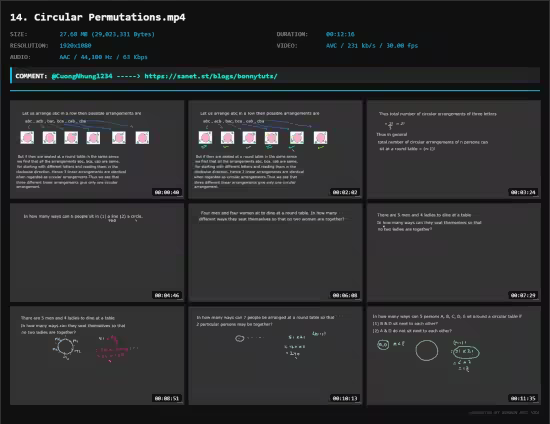Click the @CuongNhung1234 username in comment
The height and width of the screenshot is (424, 550).
[82, 76]
